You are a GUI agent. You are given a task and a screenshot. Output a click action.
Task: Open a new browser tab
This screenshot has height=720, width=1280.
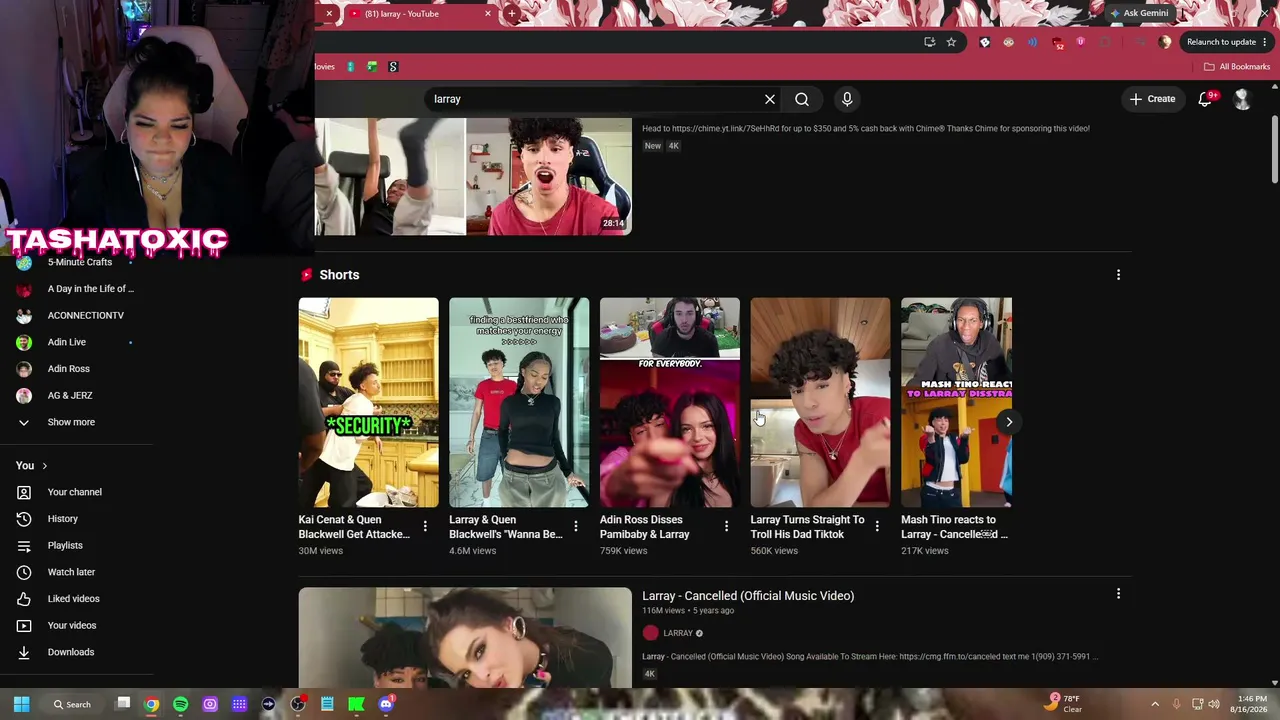[x=512, y=14]
